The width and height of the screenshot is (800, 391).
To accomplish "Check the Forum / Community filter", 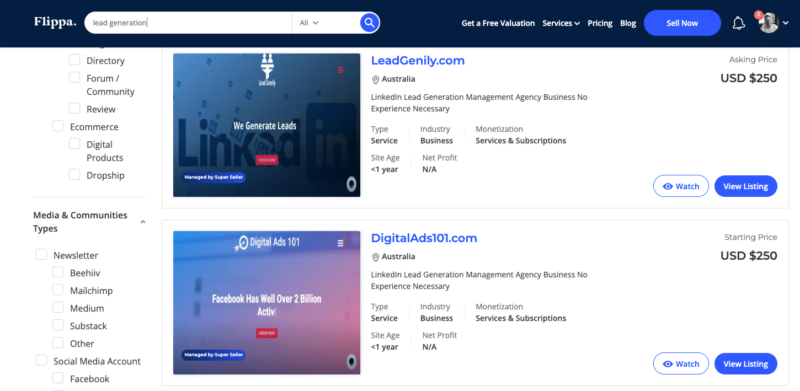I will click(x=74, y=78).
